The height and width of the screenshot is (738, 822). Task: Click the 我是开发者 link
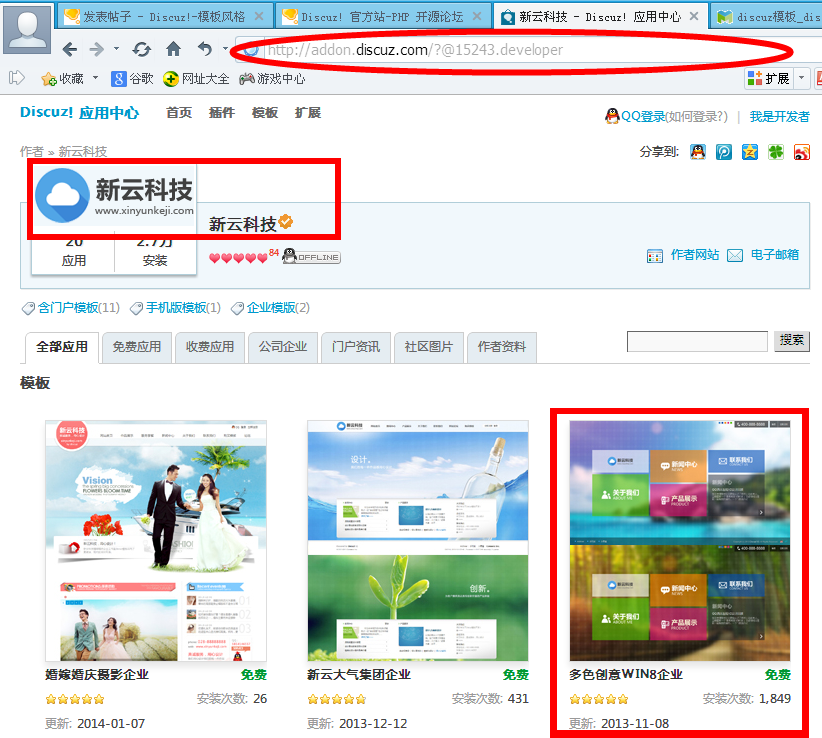tap(780, 116)
